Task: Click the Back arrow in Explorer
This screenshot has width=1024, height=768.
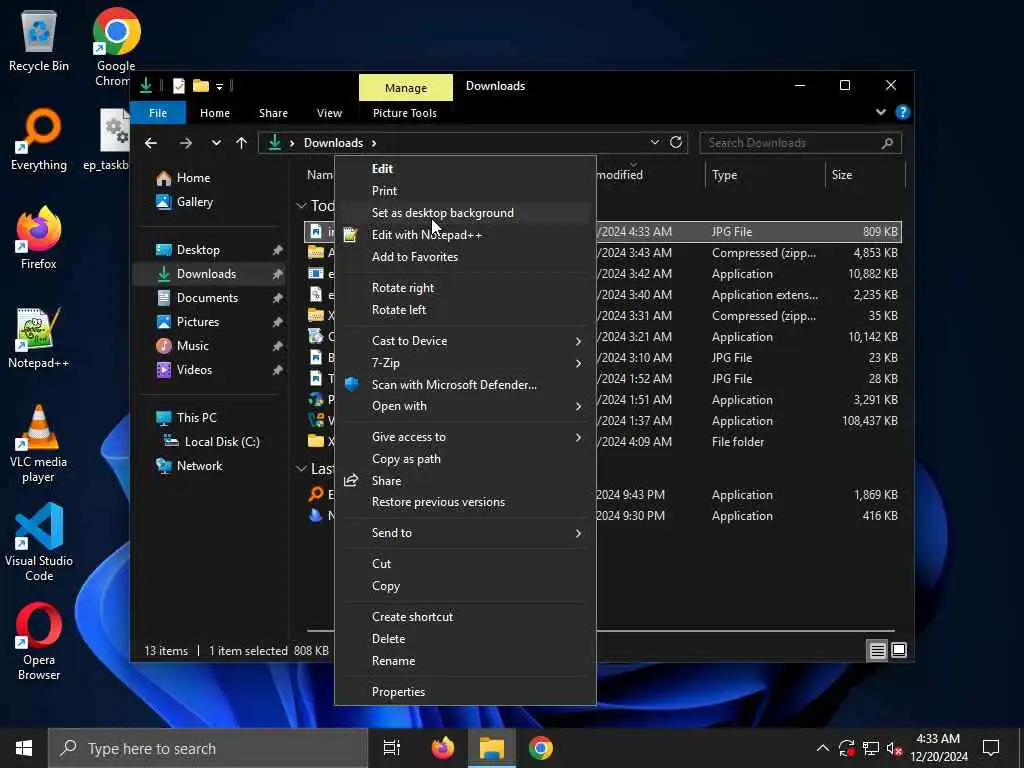Action: click(151, 143)
